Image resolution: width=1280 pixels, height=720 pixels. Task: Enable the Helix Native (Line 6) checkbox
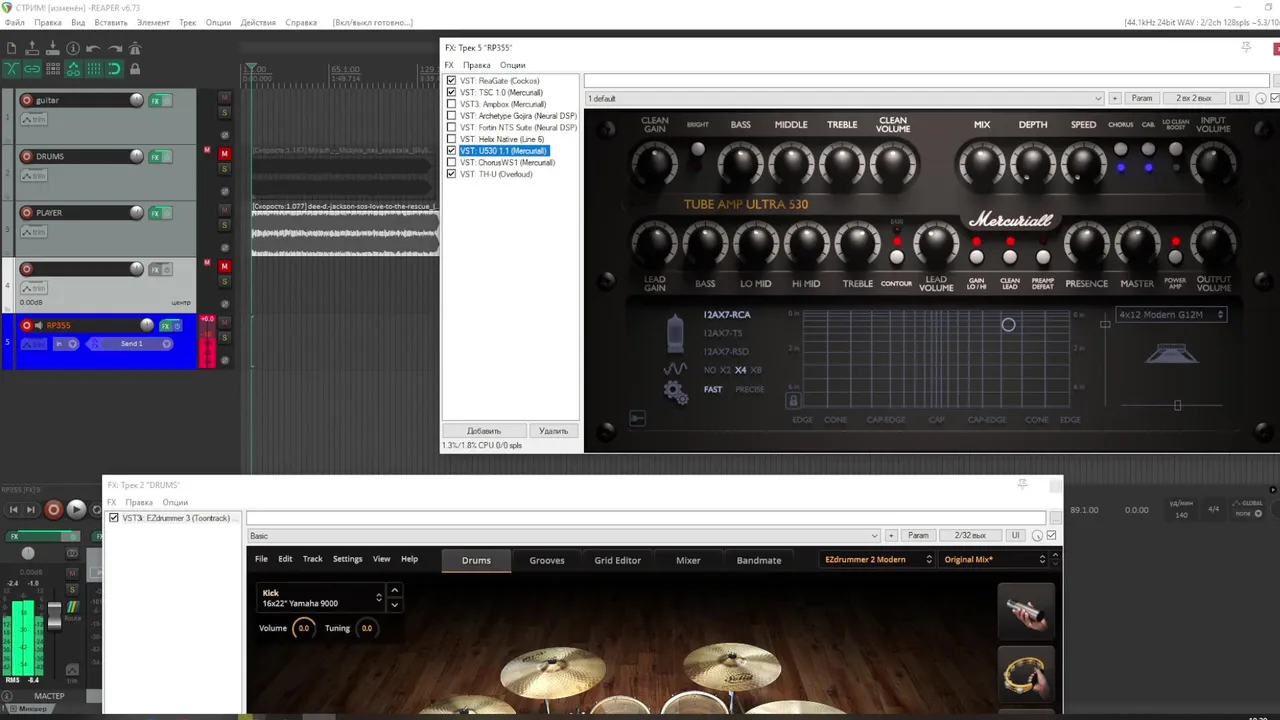pyautogui.click(x=452, y=139)
